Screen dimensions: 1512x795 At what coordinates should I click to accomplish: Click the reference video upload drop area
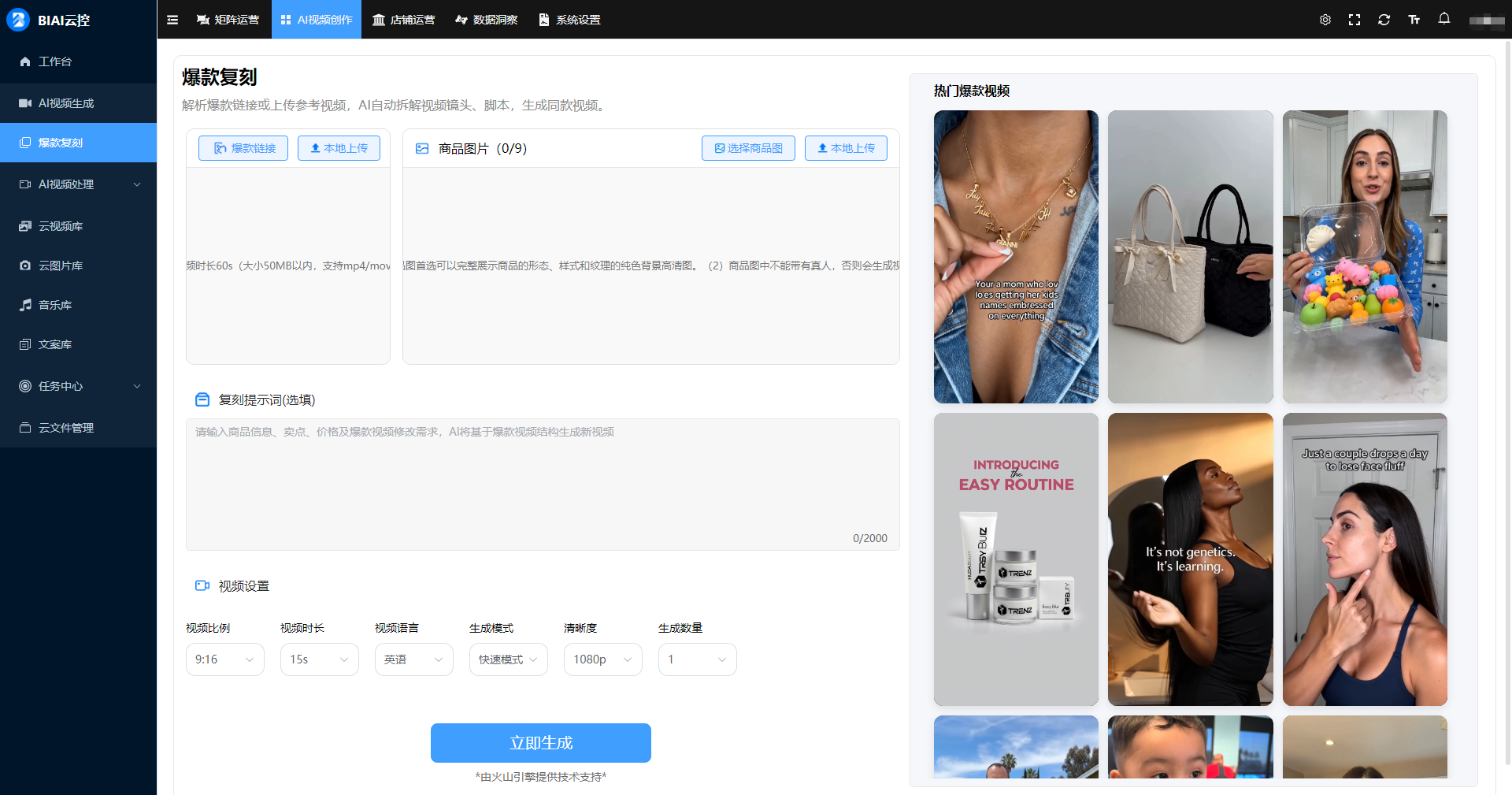[x=288, y=266]
